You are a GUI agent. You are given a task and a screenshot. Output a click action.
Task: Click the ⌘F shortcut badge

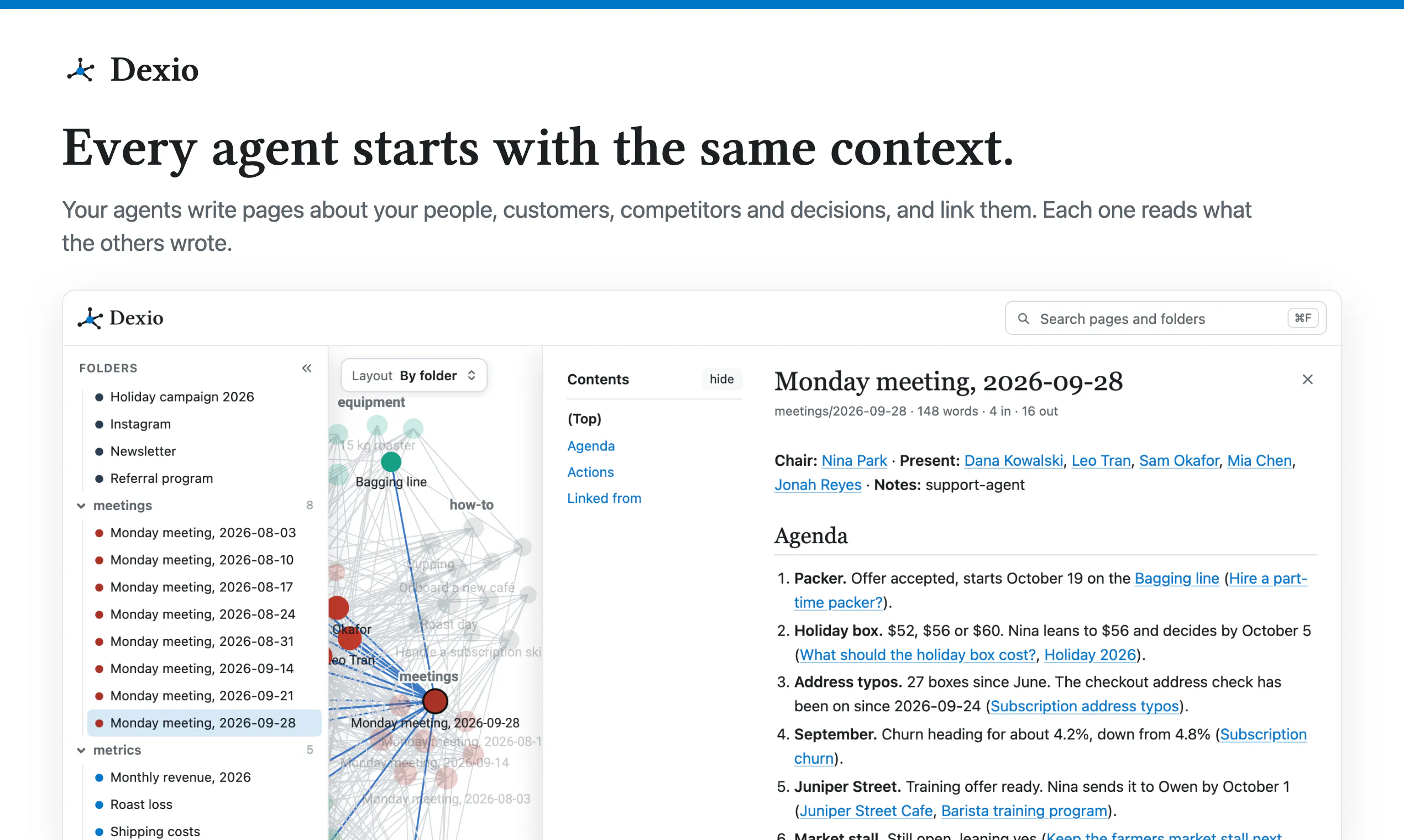pyautogui.click(x=1303, y=318)
